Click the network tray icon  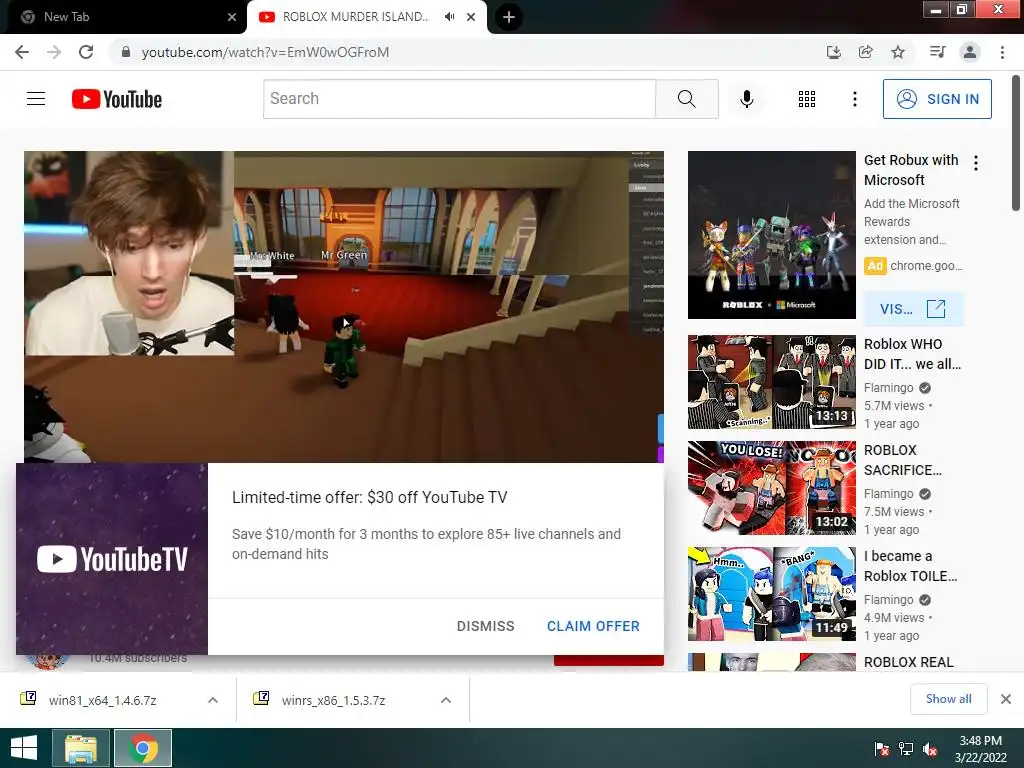[906, 749]
